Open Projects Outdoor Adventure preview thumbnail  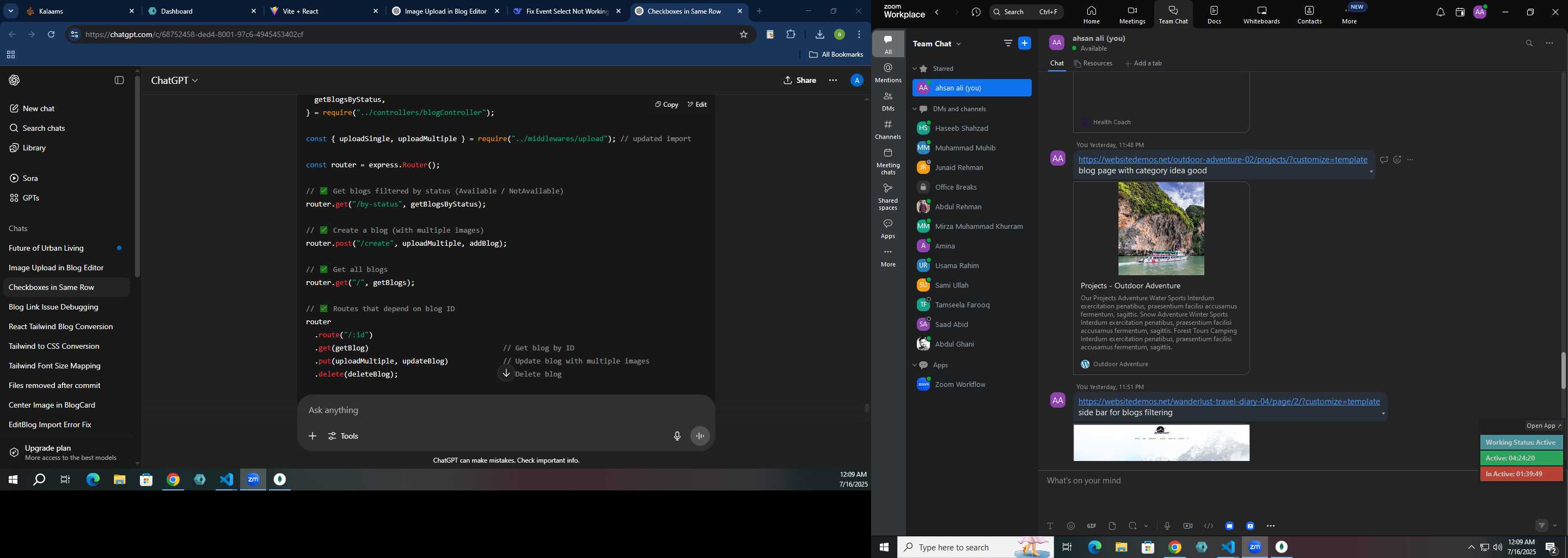click(x=1161, y=228)
